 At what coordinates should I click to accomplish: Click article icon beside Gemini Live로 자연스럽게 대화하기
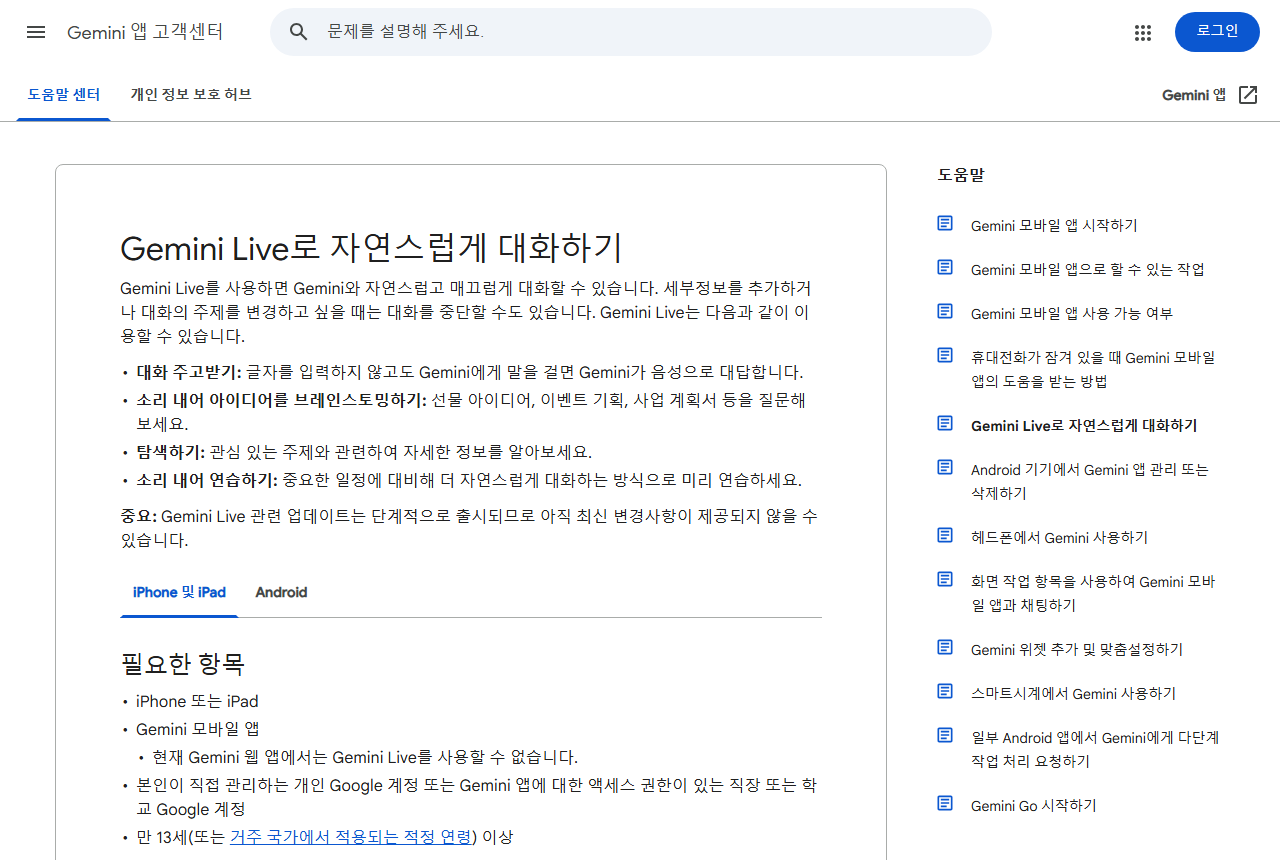click(945, 423)
